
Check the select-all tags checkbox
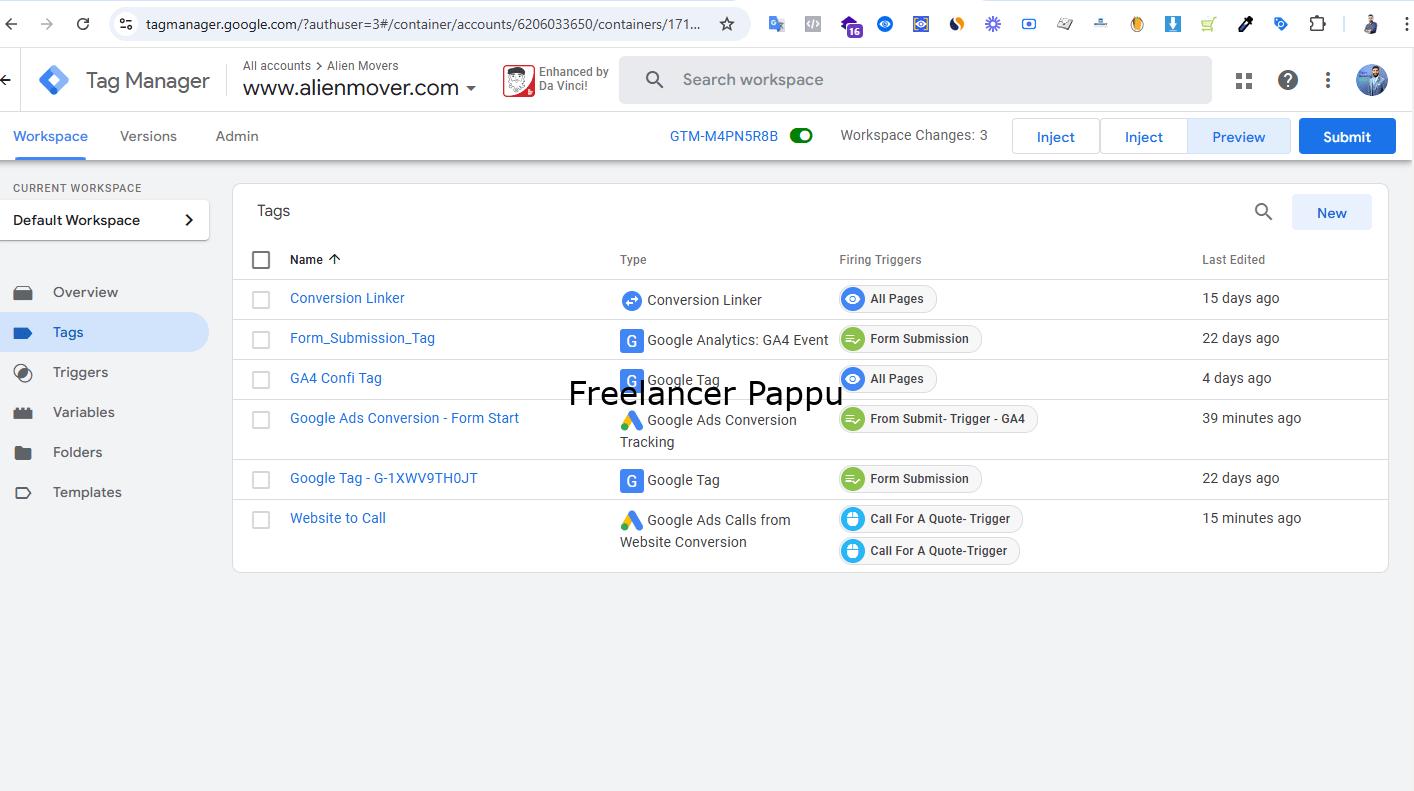(x=261, y=260)
